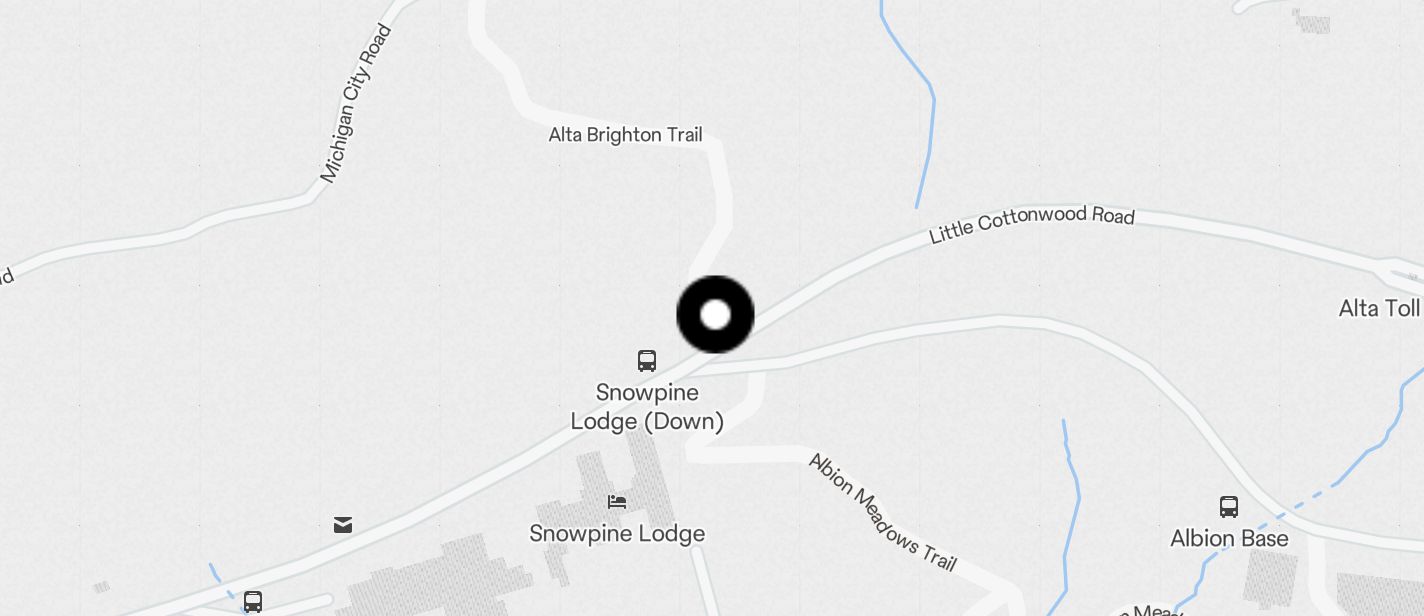Viewport: 1424px width, 616px height.
Task: Select the bus stop icon above Snowpine Lodge (Down)
Action: (x=647, y=360)
